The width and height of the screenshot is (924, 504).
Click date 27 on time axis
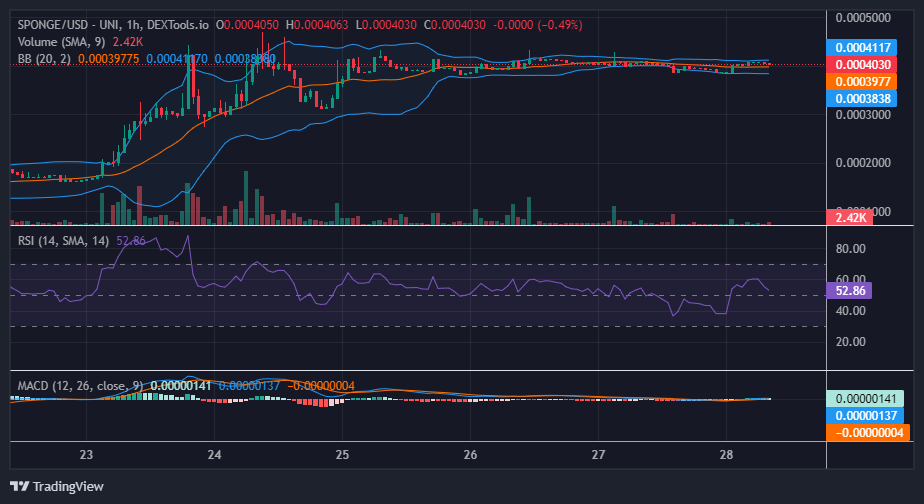[x=598, y=454]
